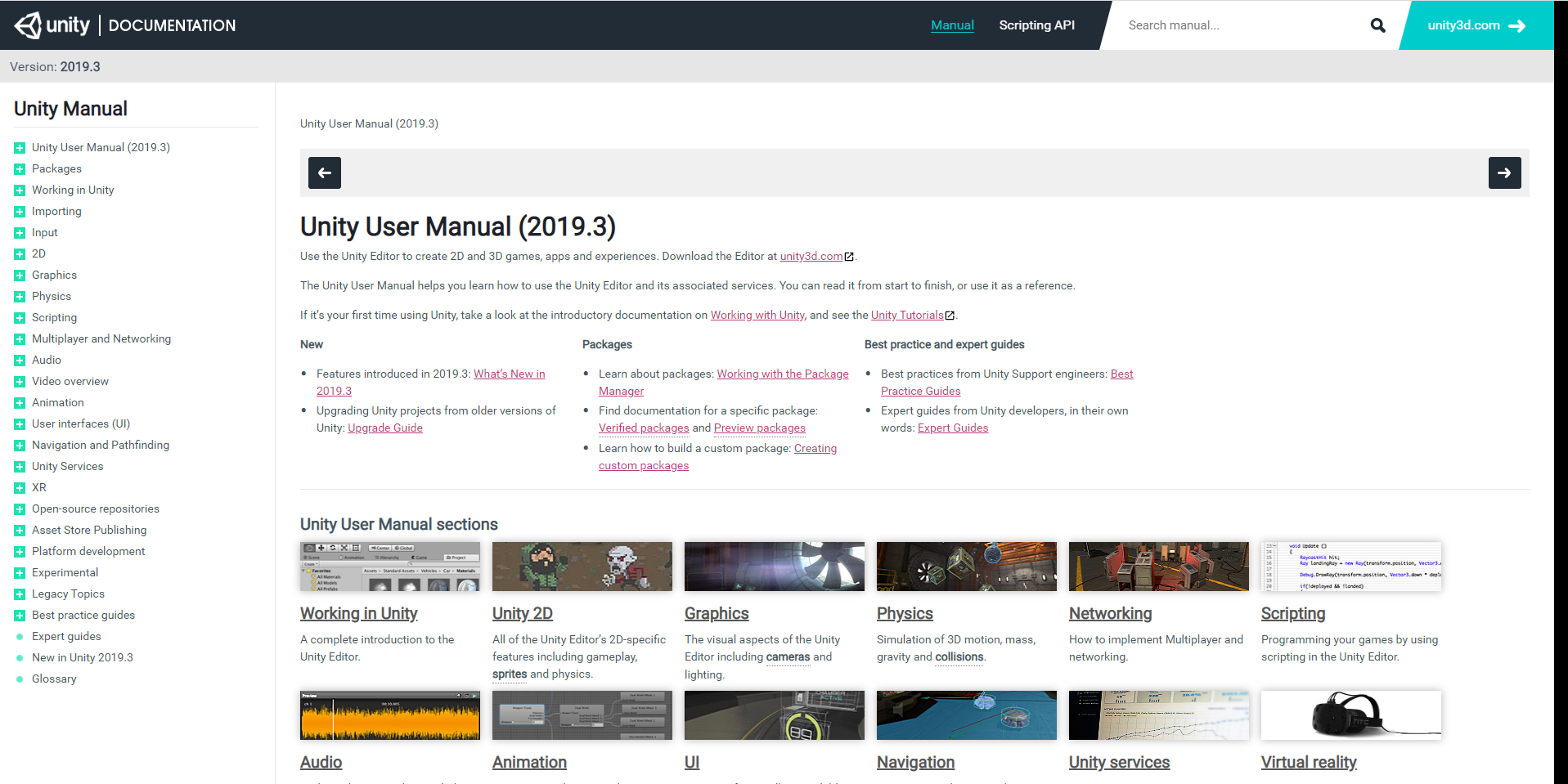This screenshot has width=1568, height=784.
Task: Click the bullet icon next to Expert guides
Action: click(20, 637)
